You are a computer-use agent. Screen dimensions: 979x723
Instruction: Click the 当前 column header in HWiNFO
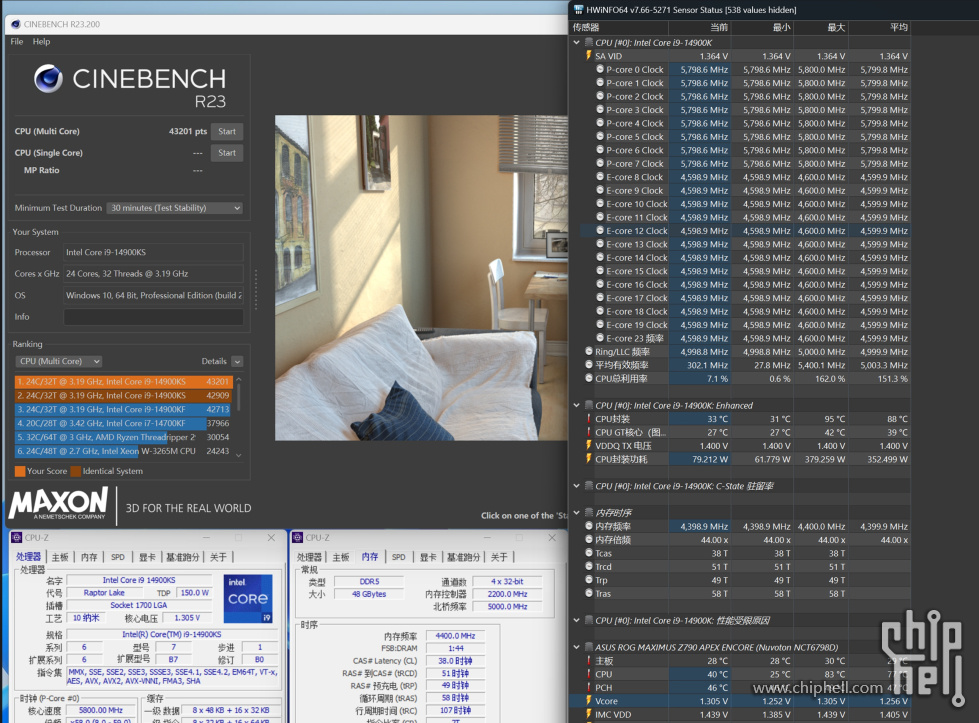tap(699, 27)
